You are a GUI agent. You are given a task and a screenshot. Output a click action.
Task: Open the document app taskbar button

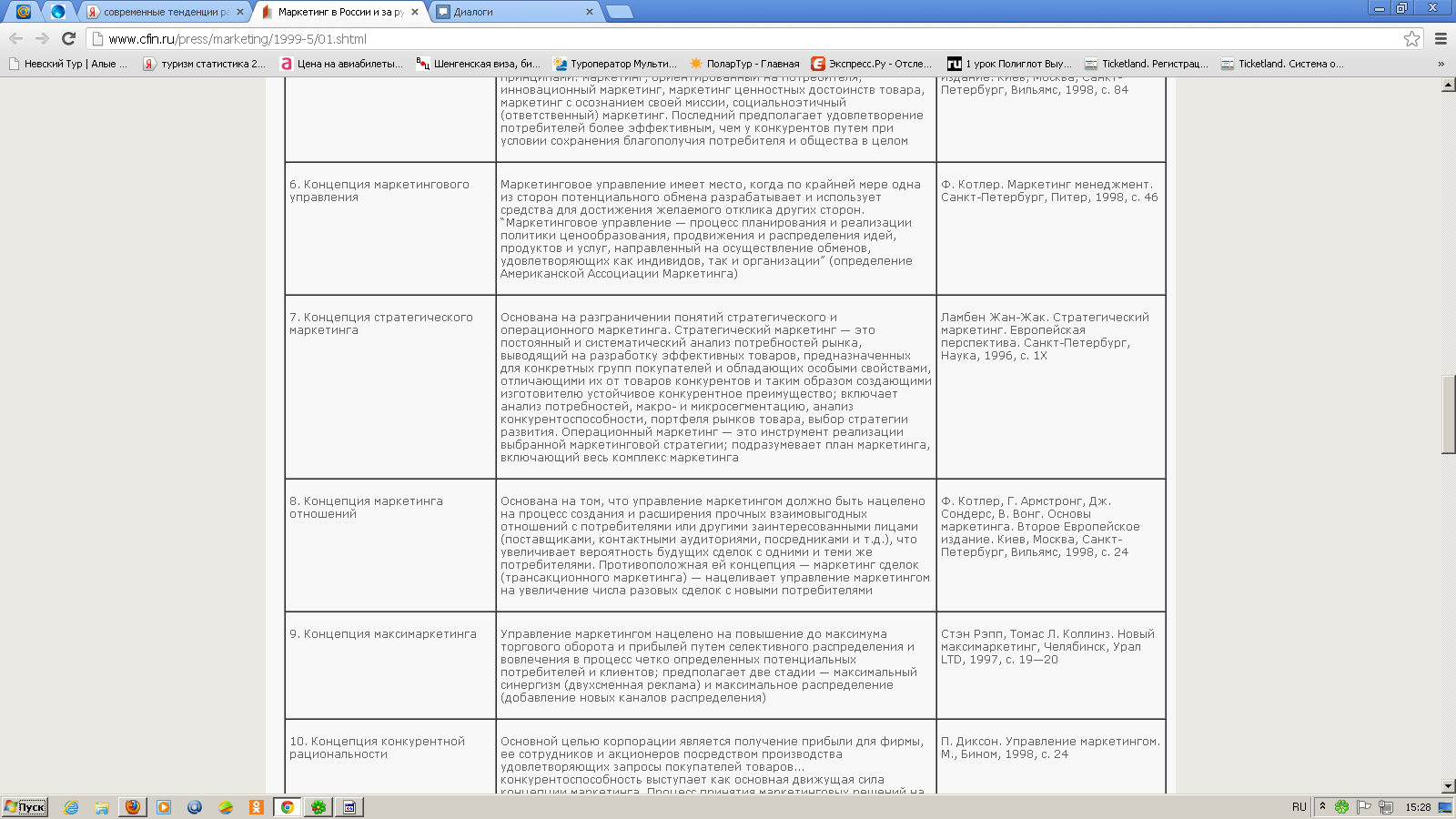[x=349, y=806]
